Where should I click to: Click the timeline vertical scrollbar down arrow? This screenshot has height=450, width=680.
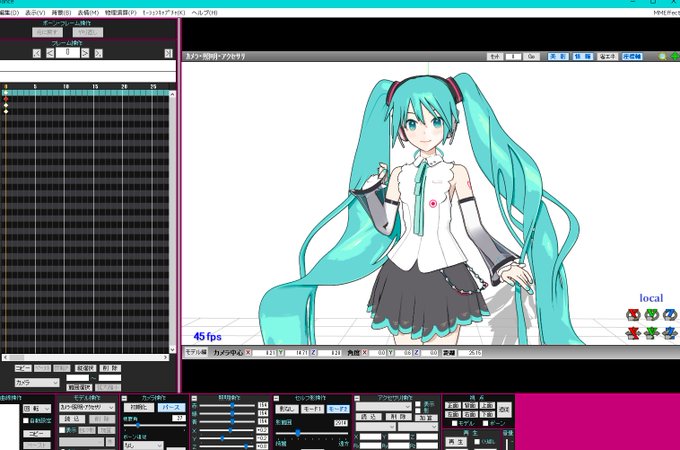173,349
